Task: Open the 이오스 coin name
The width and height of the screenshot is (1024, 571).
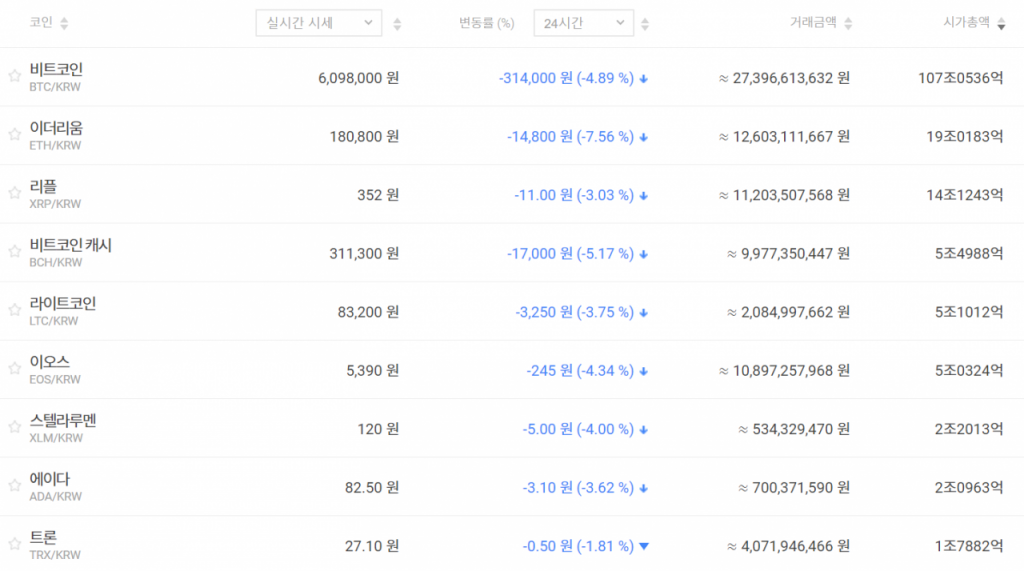Action: 50,362
